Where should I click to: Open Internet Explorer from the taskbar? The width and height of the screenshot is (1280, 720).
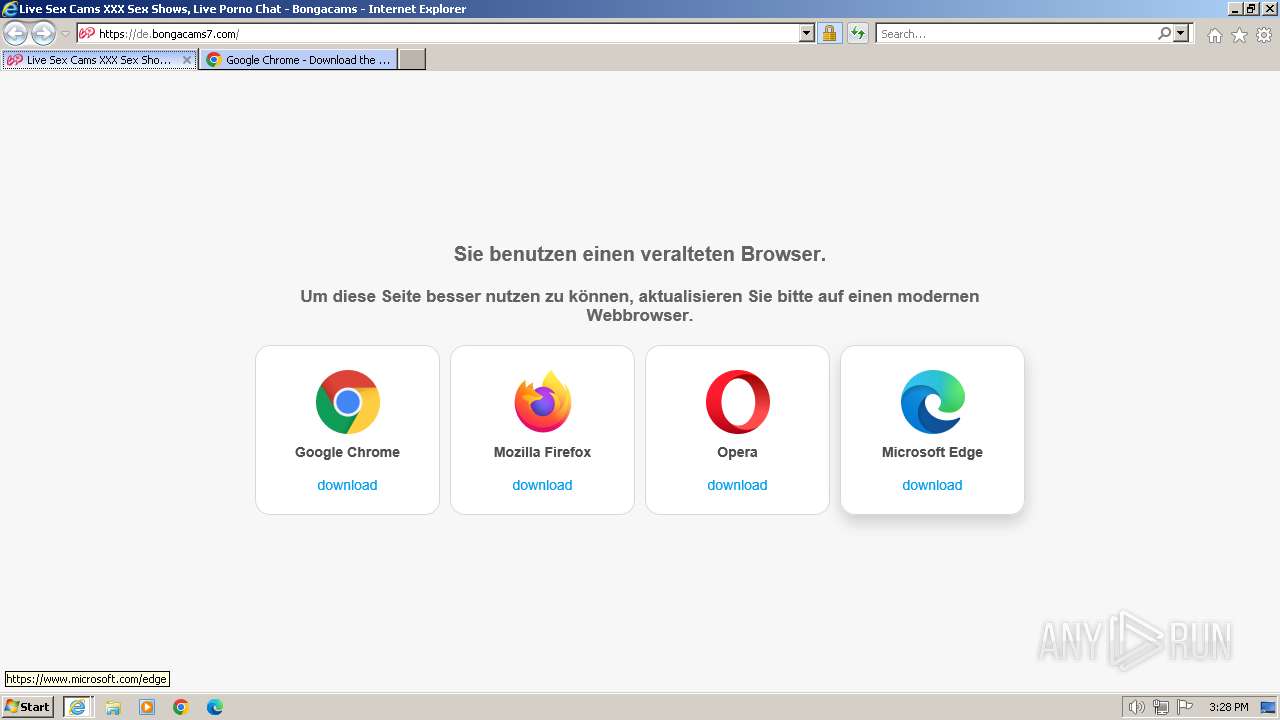(77, 707)
